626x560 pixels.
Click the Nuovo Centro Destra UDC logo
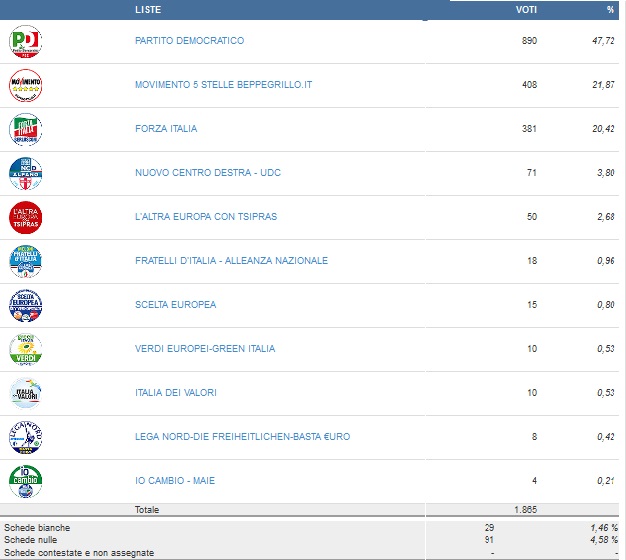(x=26, y=173)
